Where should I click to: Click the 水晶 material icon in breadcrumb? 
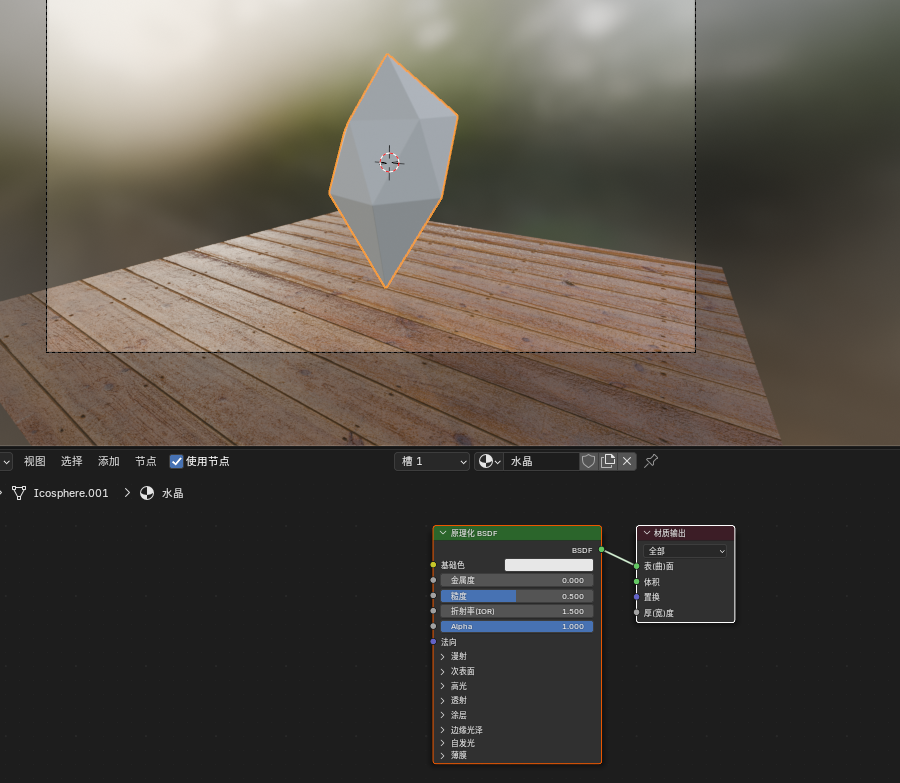[147, 493]
